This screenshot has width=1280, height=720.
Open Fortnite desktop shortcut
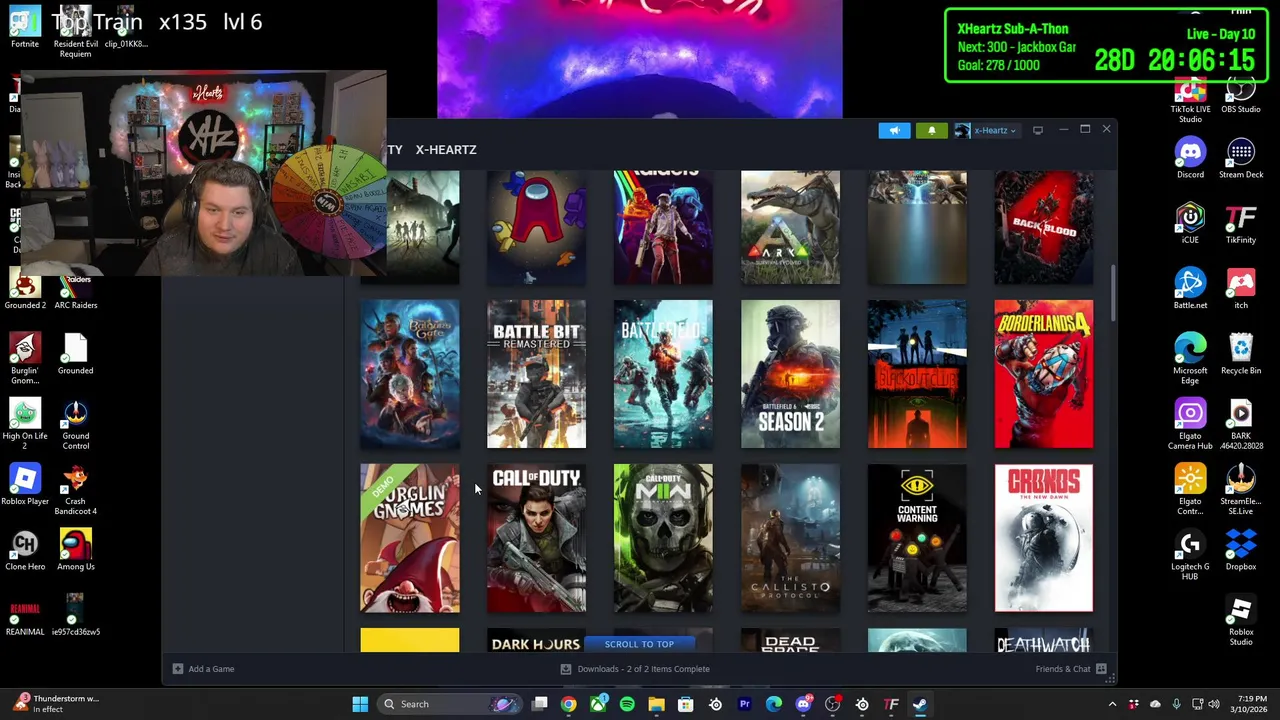pos(25,27)
